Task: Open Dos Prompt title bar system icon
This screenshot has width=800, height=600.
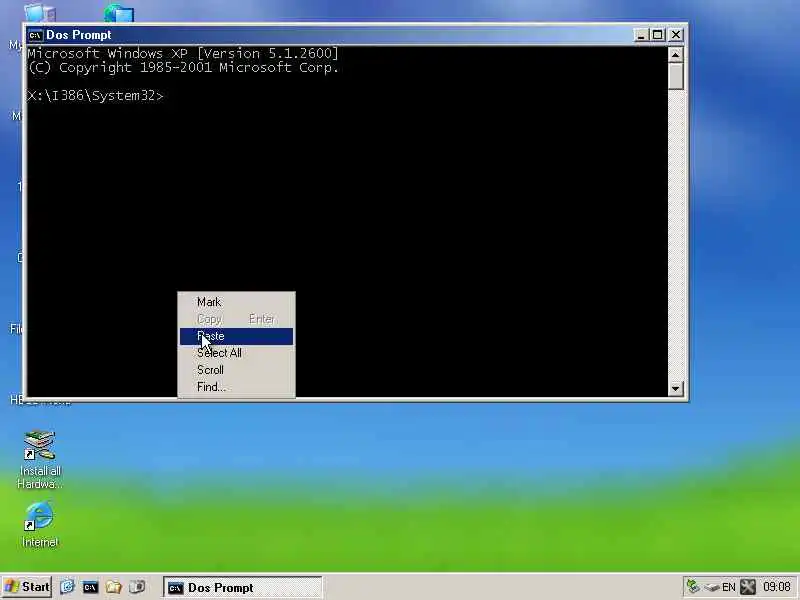Action: coord(35,35)
